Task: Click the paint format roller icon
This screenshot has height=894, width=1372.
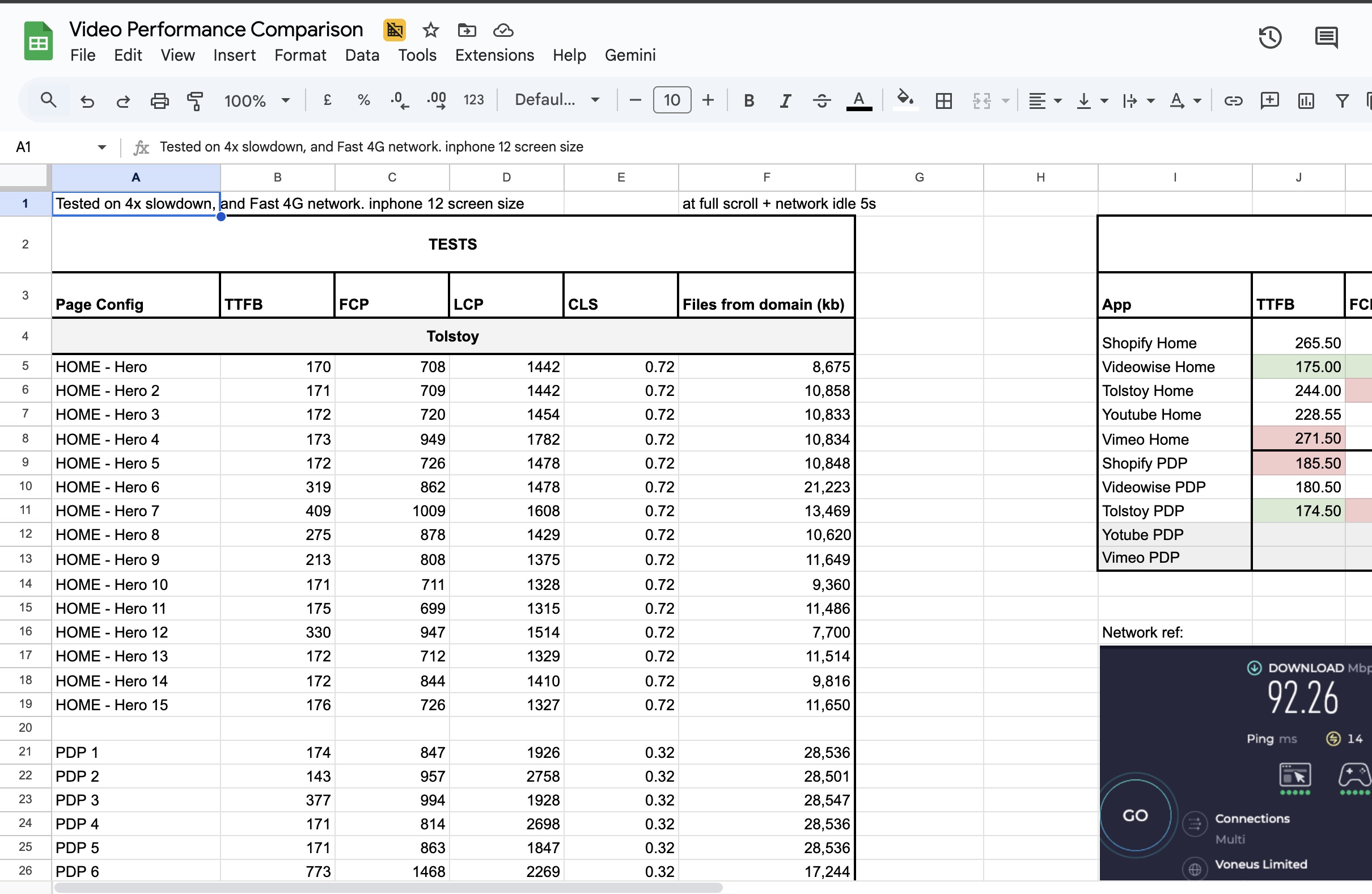Action: pos(196,101)
